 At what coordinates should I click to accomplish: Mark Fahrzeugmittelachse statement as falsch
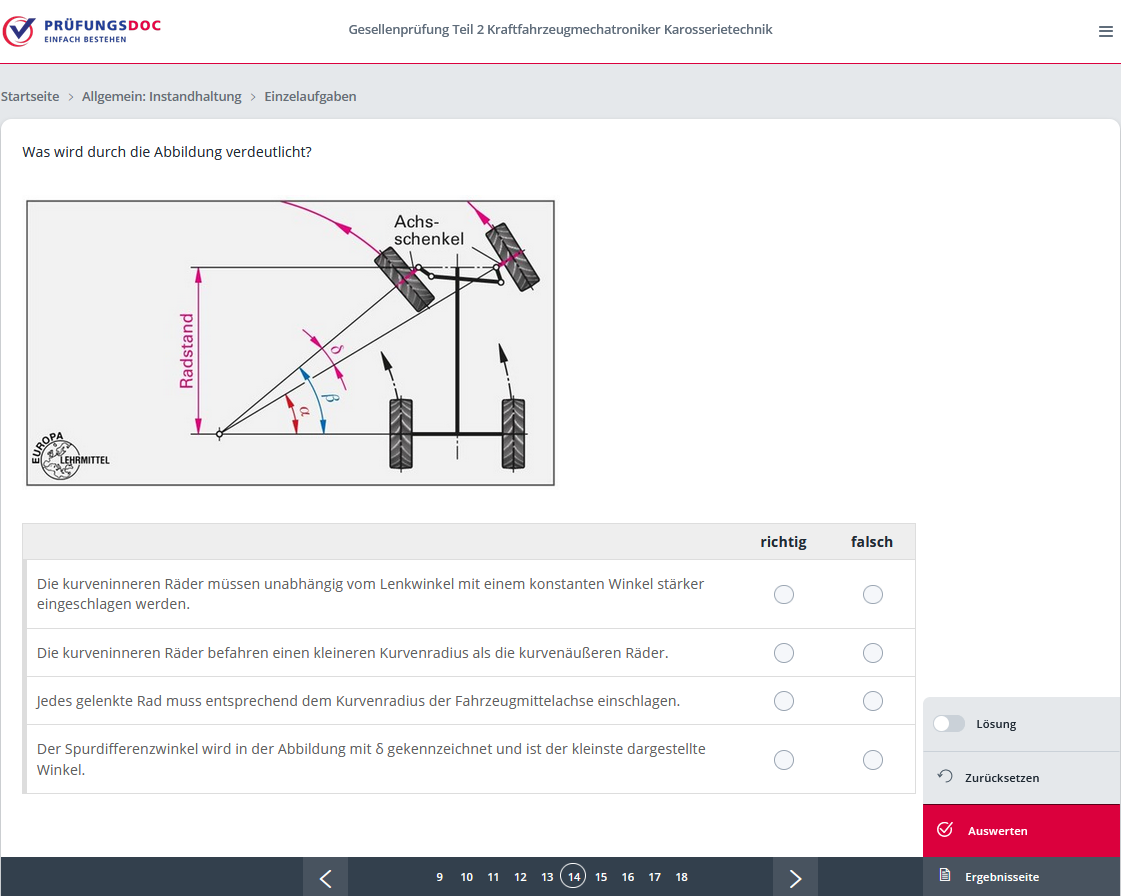coord(873,701)
